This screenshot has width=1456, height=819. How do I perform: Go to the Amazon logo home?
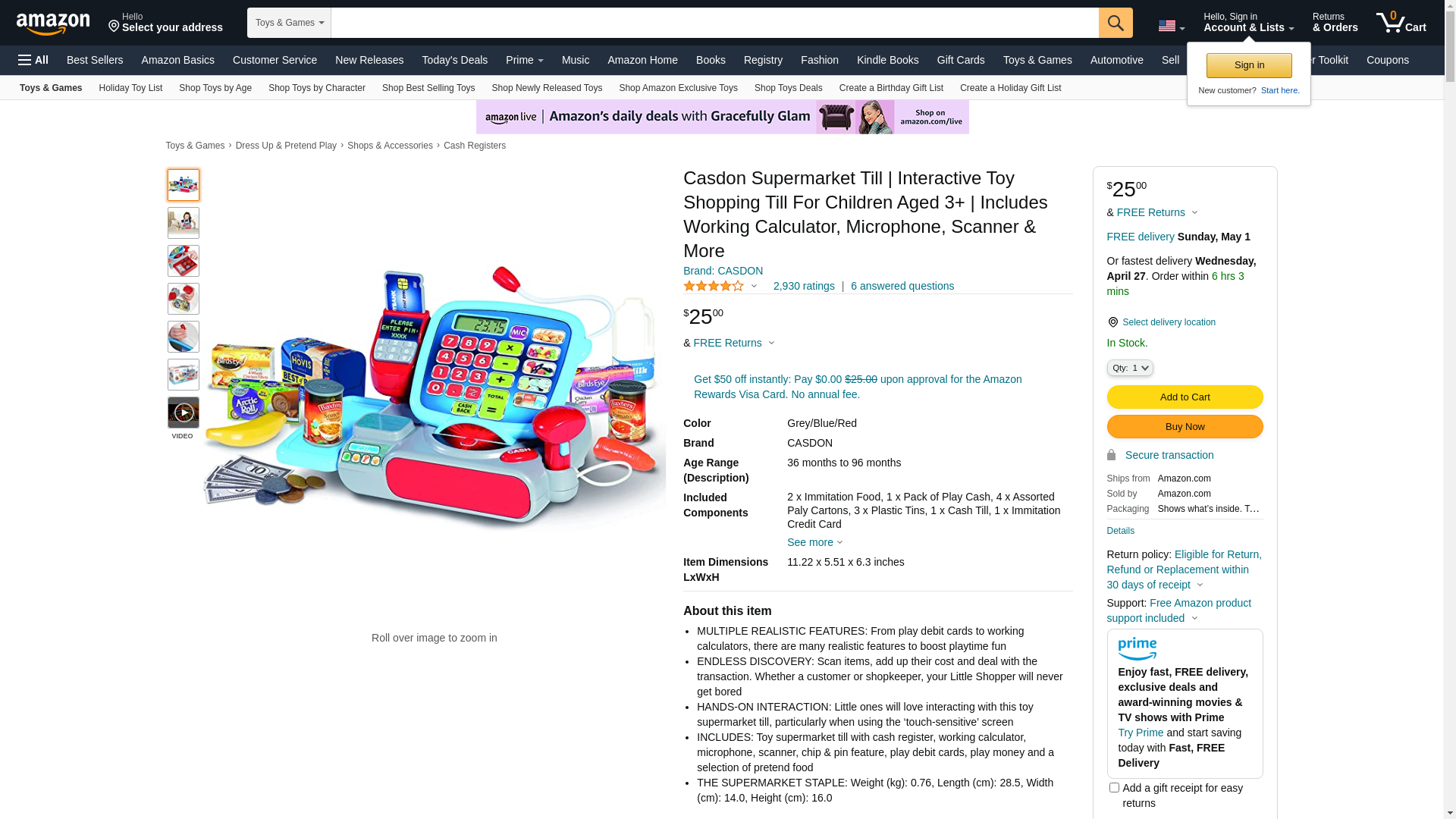53,24
